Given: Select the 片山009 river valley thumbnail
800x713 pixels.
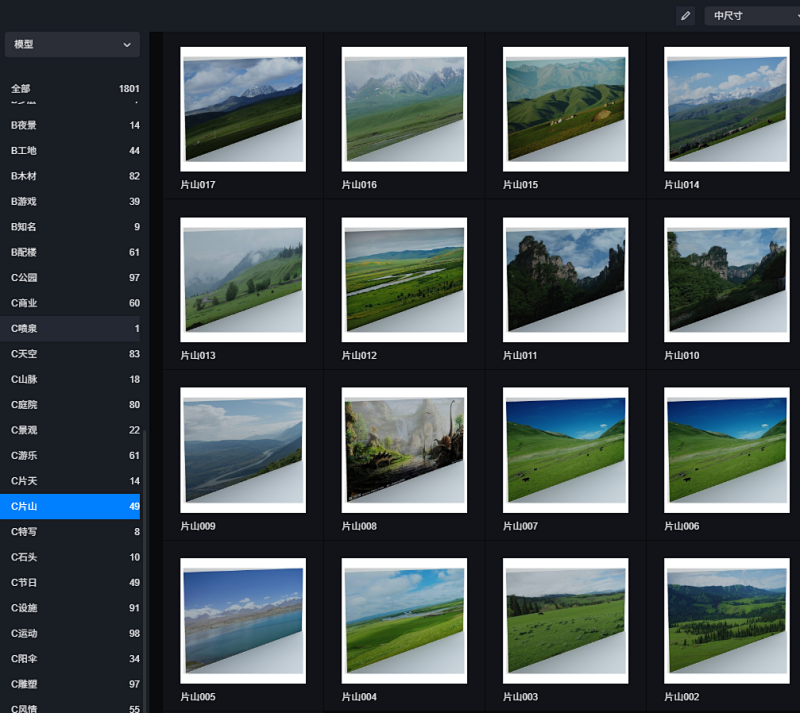Looking at the screenshot, I should coord(243,450).
